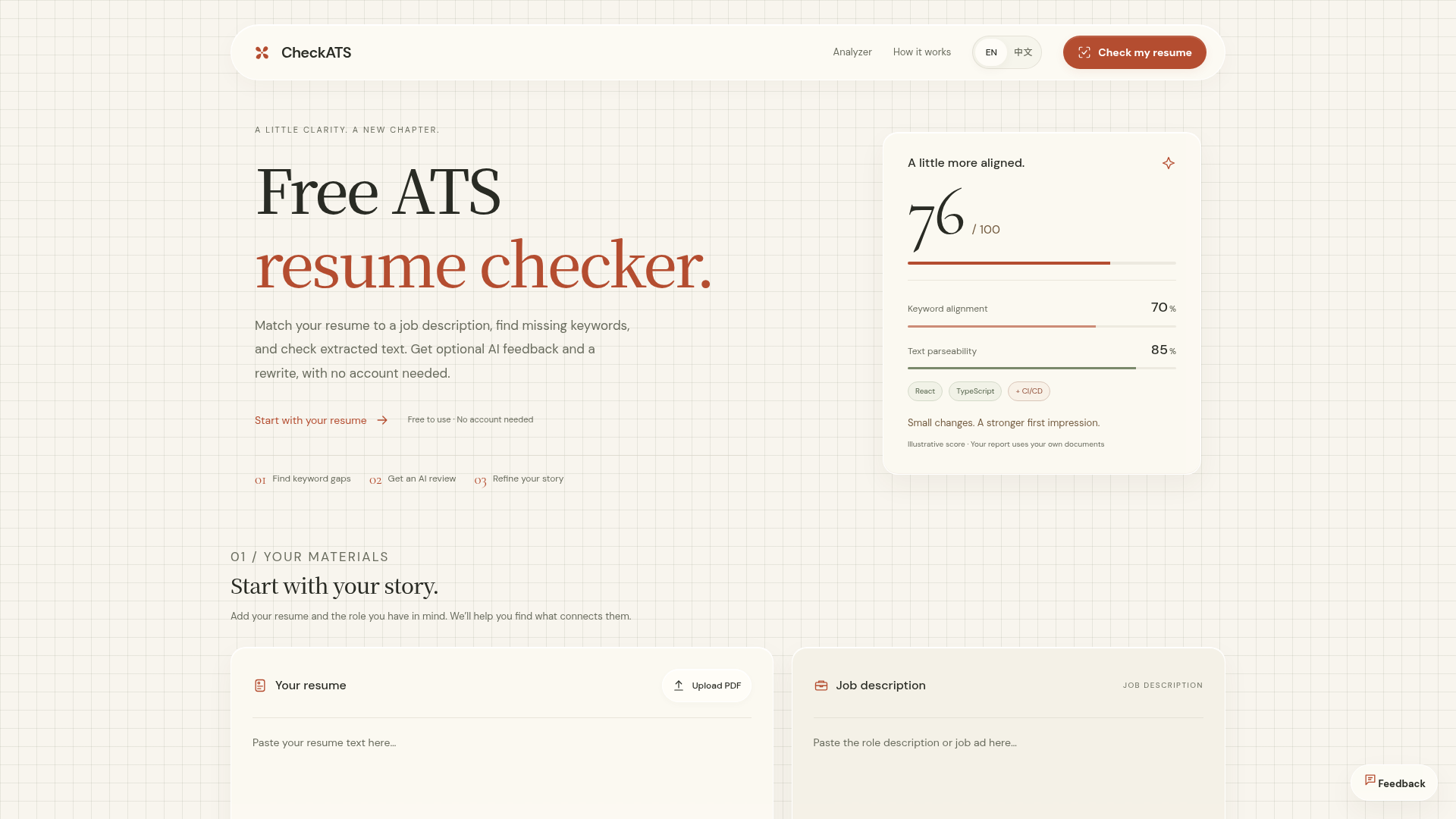This screenshot has height=819, width=1456.
Task: Switch language to EN
Action: point(991,52)
